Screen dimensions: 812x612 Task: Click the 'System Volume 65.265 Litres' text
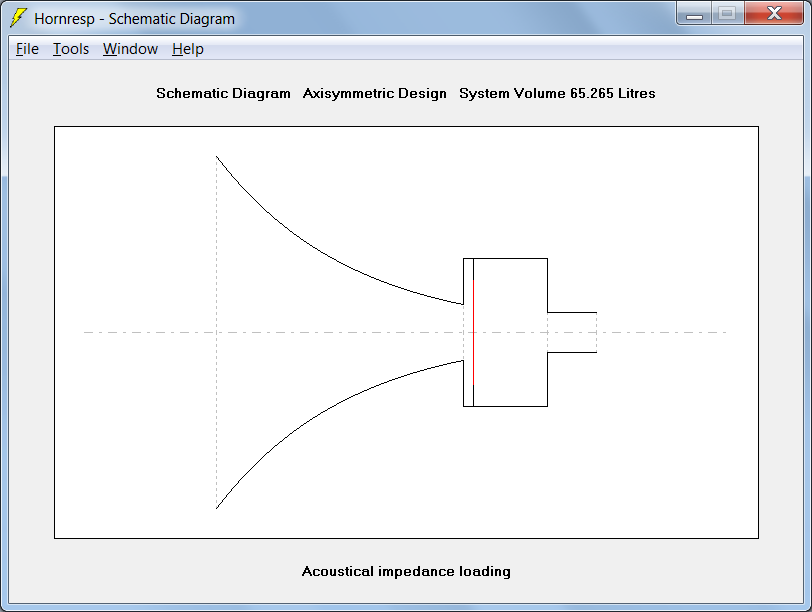(x=557, y=93)
